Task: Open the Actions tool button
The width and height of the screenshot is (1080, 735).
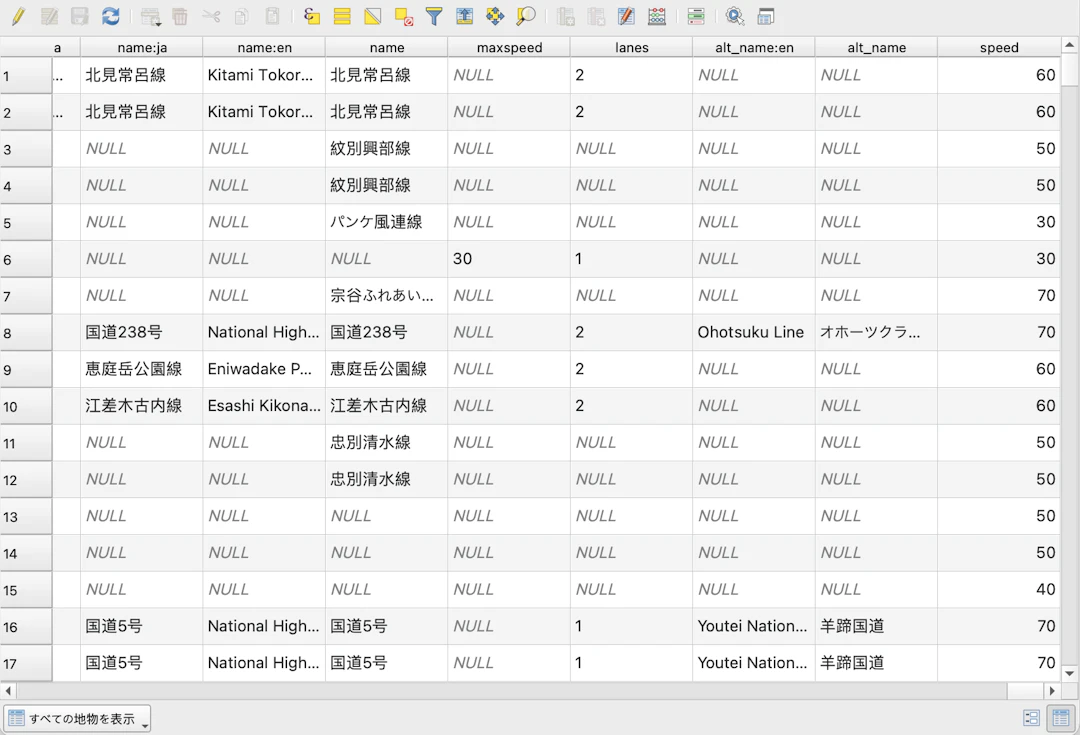Action: (x=735, y=16)
